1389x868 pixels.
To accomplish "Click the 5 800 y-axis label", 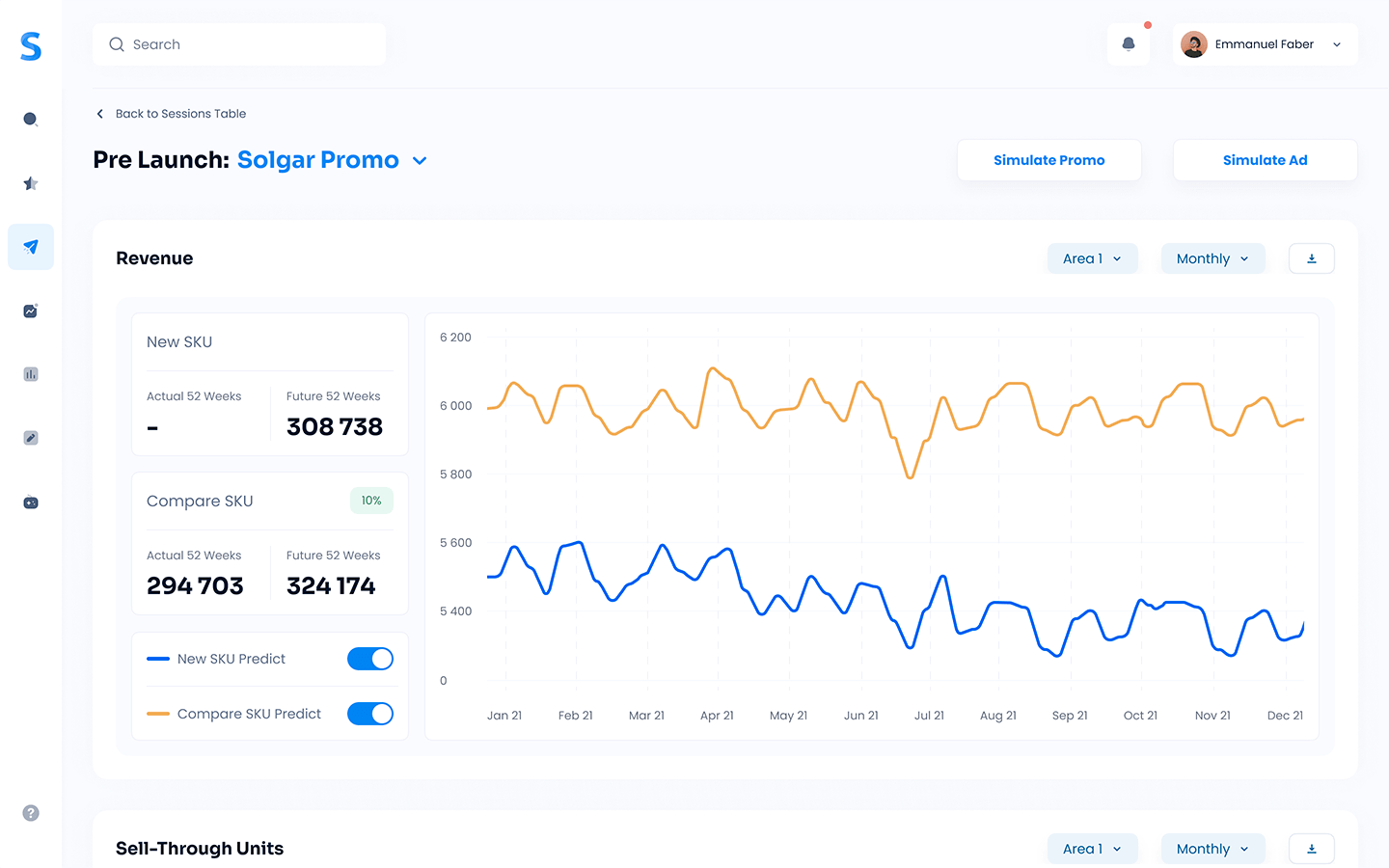I will click(x=455, y=475).
